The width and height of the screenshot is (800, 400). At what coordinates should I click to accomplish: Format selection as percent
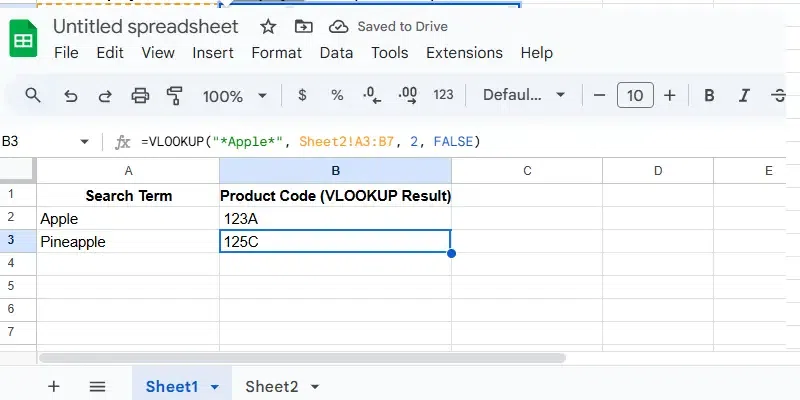tap(337, 96)
